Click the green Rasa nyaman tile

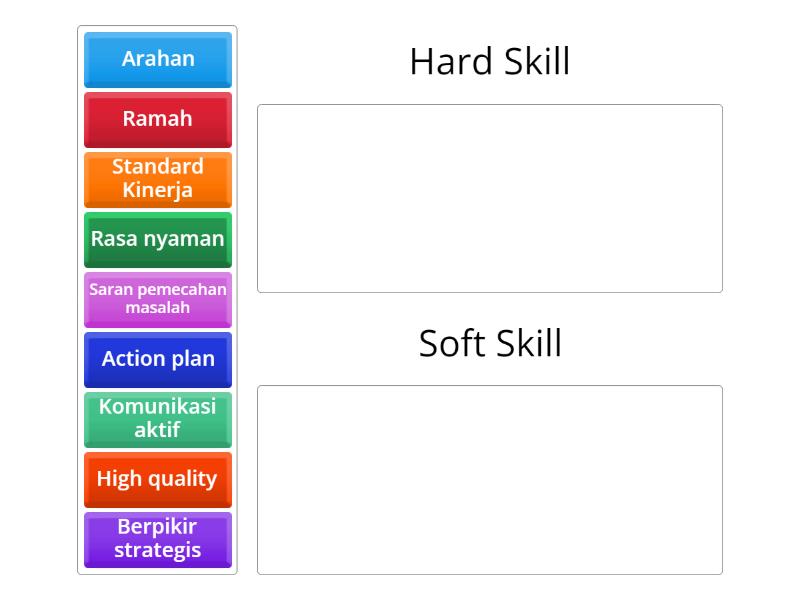point(157,239)
